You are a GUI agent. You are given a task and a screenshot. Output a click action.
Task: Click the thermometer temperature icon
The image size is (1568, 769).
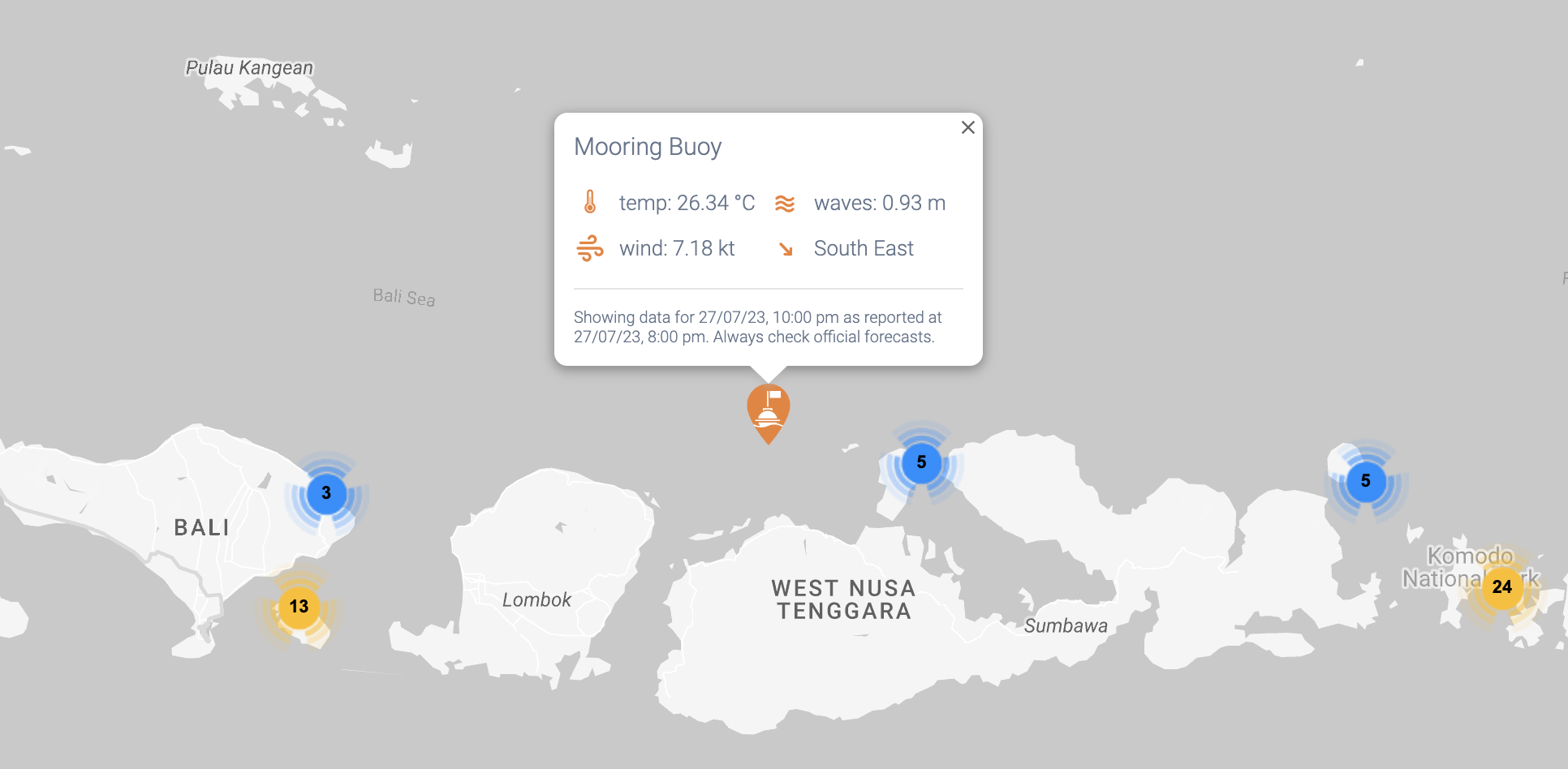[590, 202]
